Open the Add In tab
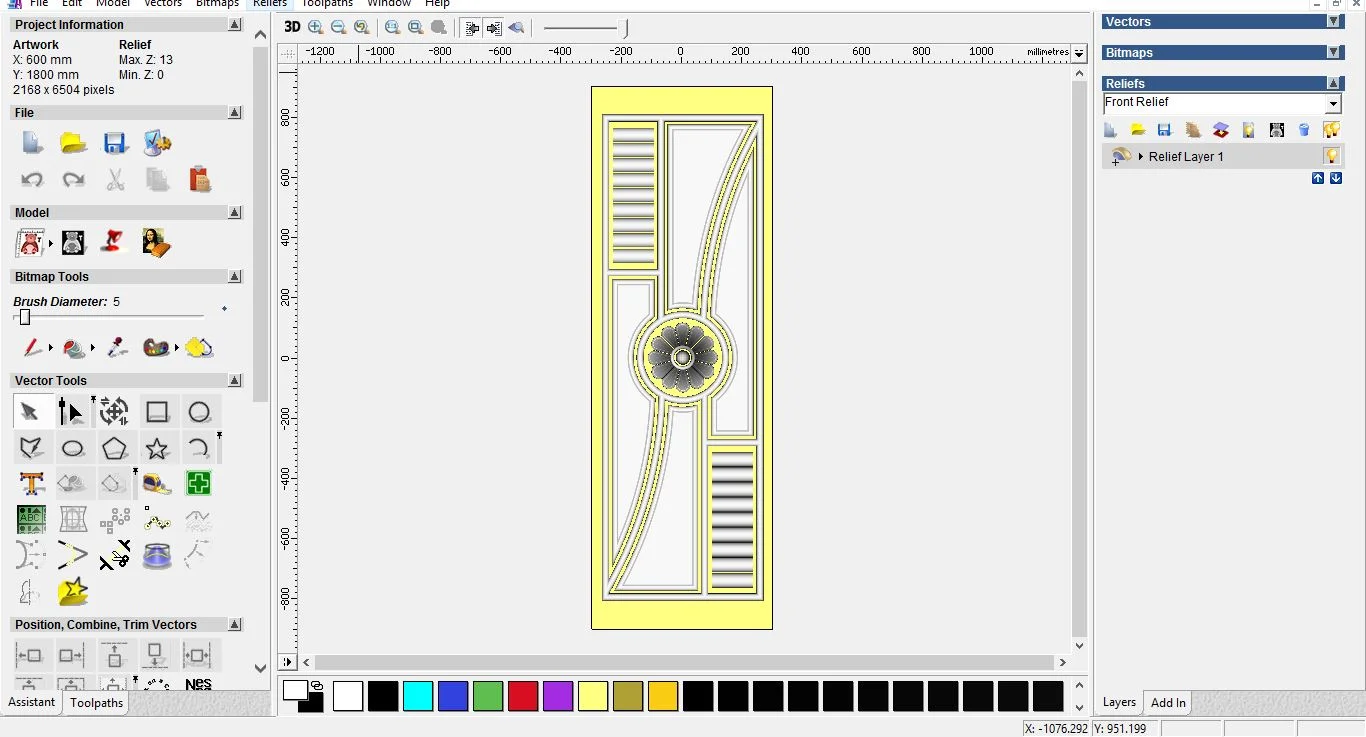 (x=1168, y=703)
